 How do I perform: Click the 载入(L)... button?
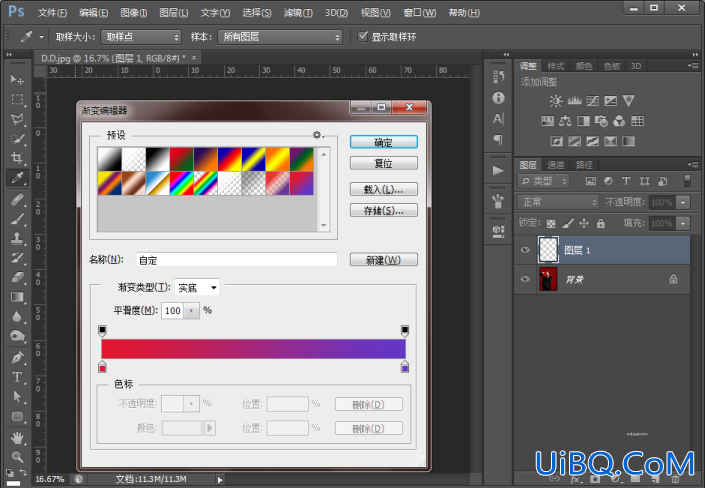(x=384, y=189)
